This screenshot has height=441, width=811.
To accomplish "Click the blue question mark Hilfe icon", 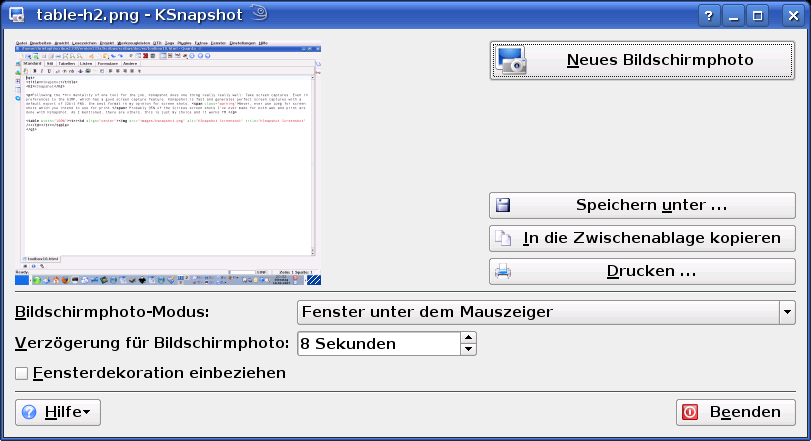I will pos(29,412).
